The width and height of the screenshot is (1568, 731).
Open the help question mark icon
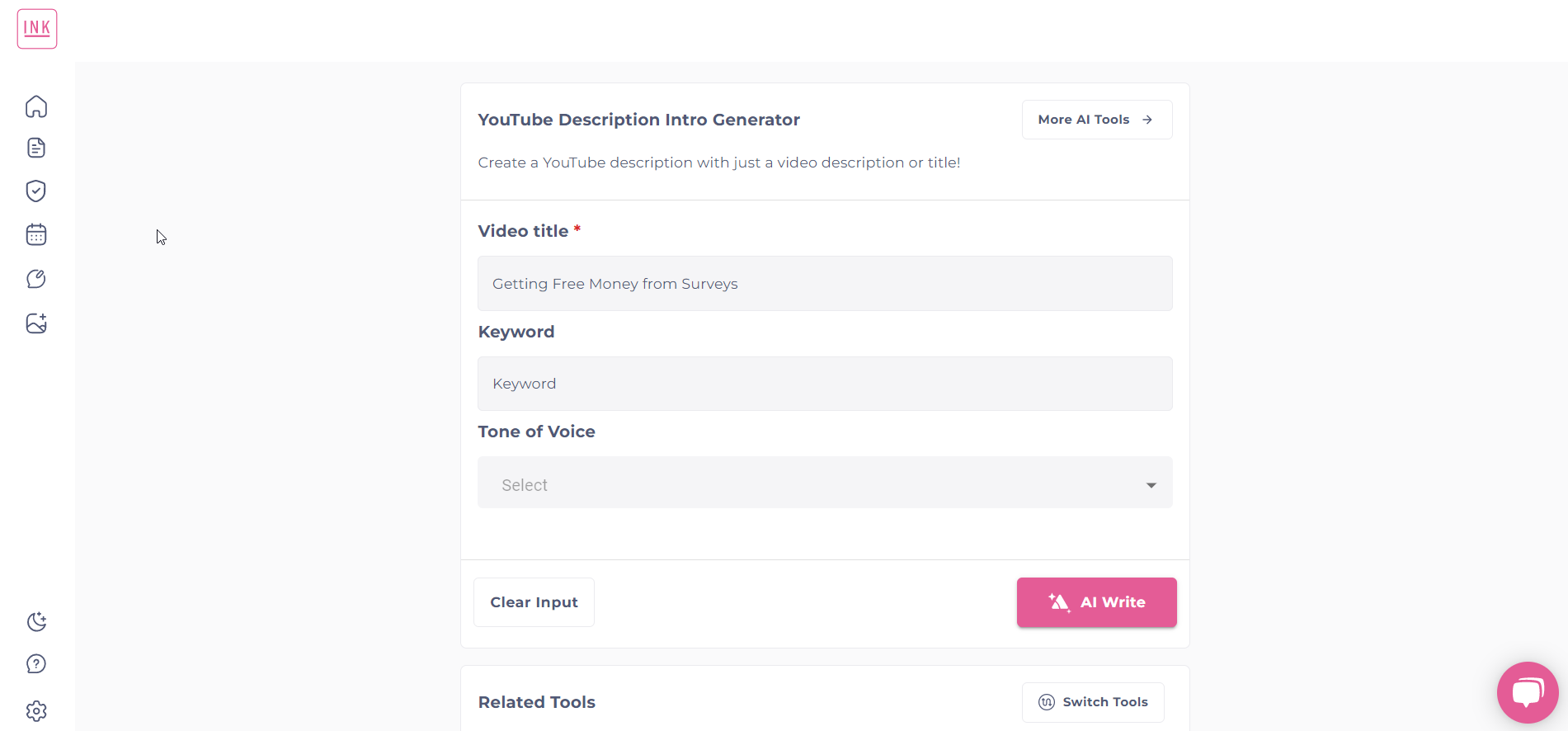click(x=36, y=664)
